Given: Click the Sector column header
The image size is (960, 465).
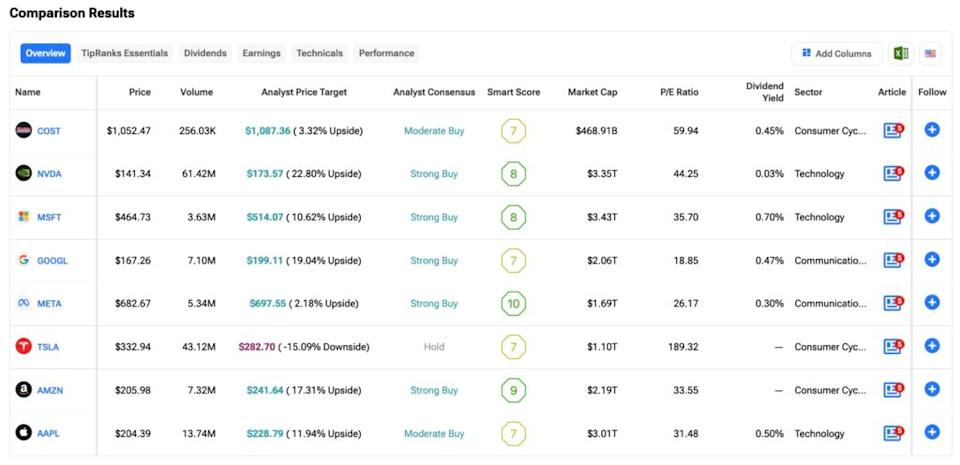Looking at the screenshot, I should coord(808,92).
